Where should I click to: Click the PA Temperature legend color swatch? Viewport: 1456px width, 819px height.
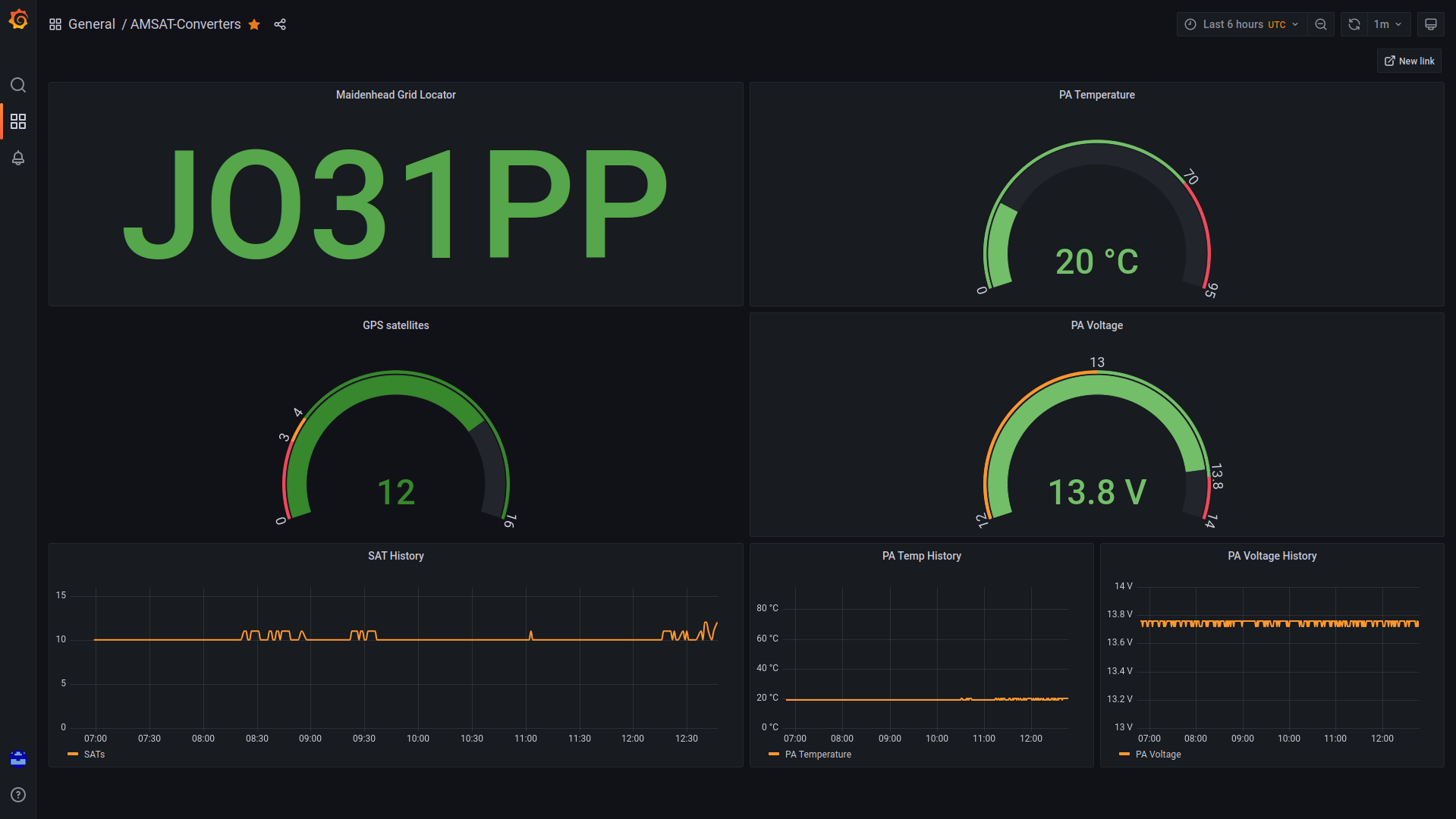tap(774, 755)
